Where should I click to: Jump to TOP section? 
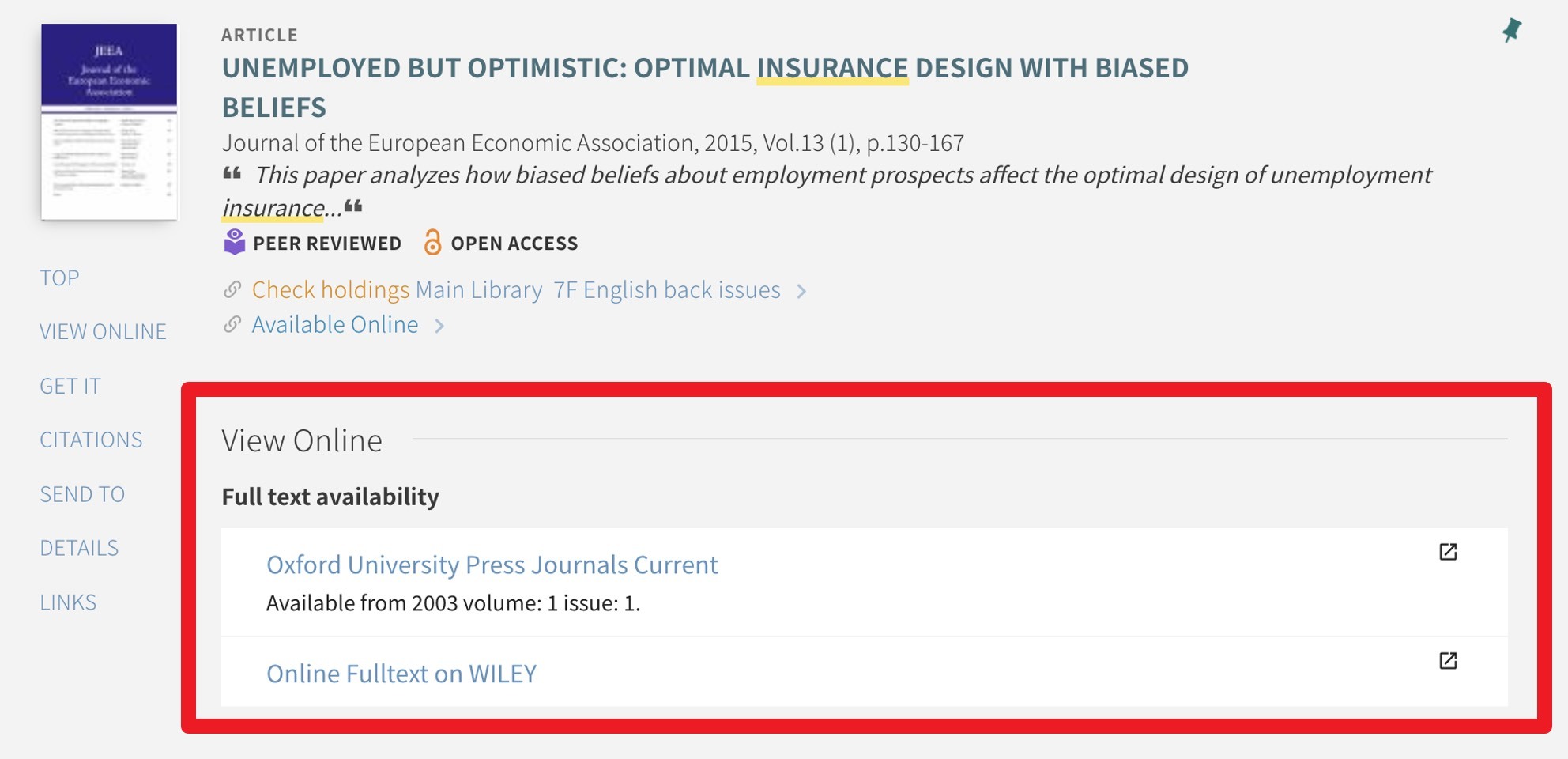click(59, 278)
